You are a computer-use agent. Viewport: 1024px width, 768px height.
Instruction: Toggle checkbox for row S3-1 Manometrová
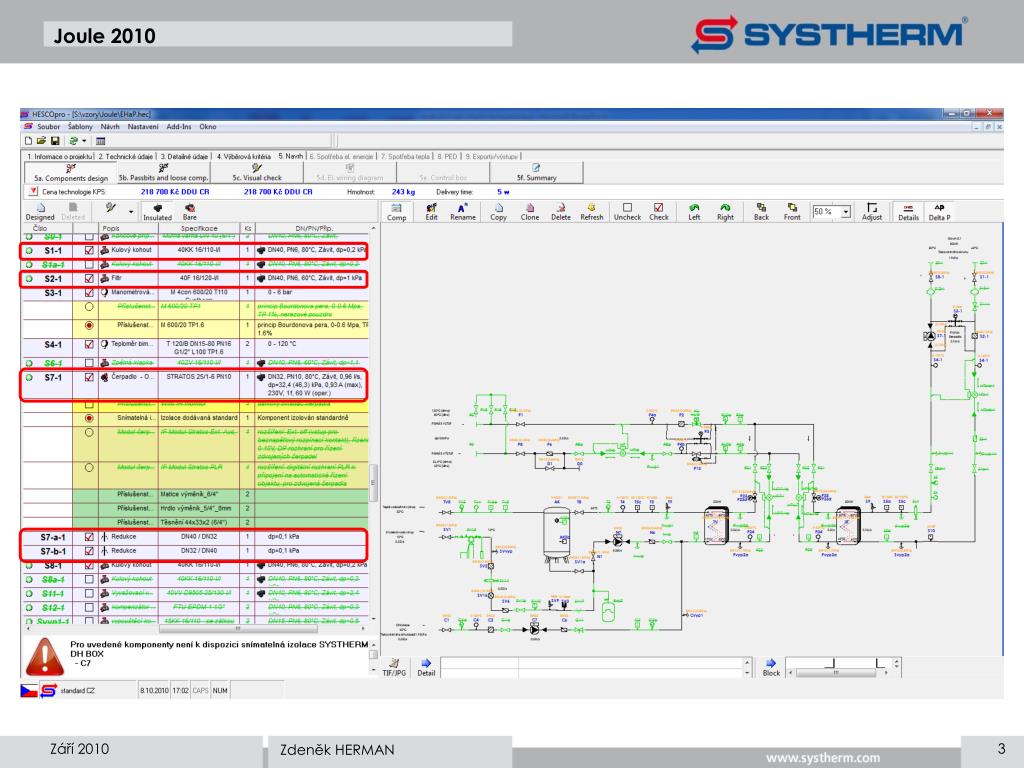[89, 293]
